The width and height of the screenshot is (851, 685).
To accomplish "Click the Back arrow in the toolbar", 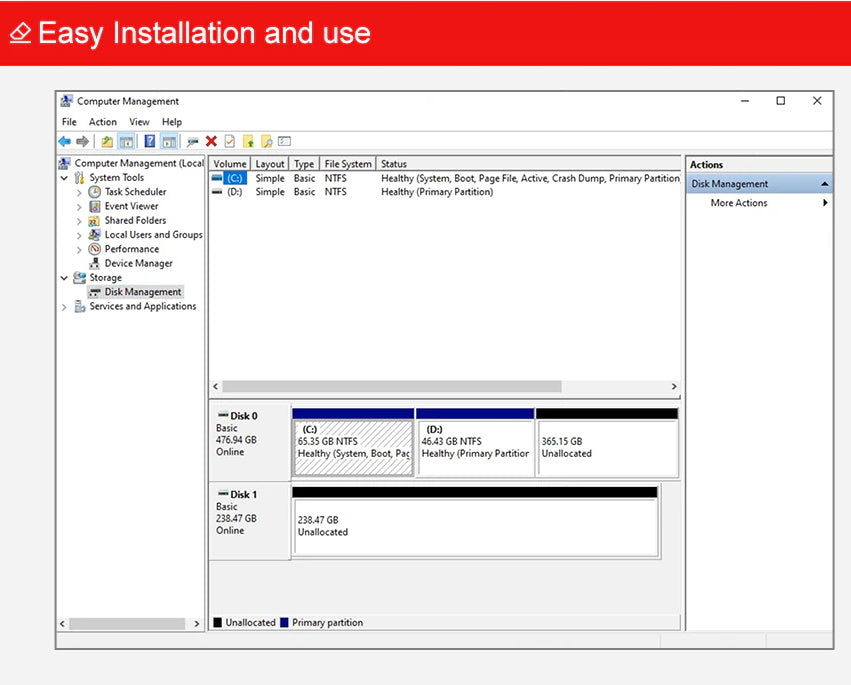I will tap(64, 142).
